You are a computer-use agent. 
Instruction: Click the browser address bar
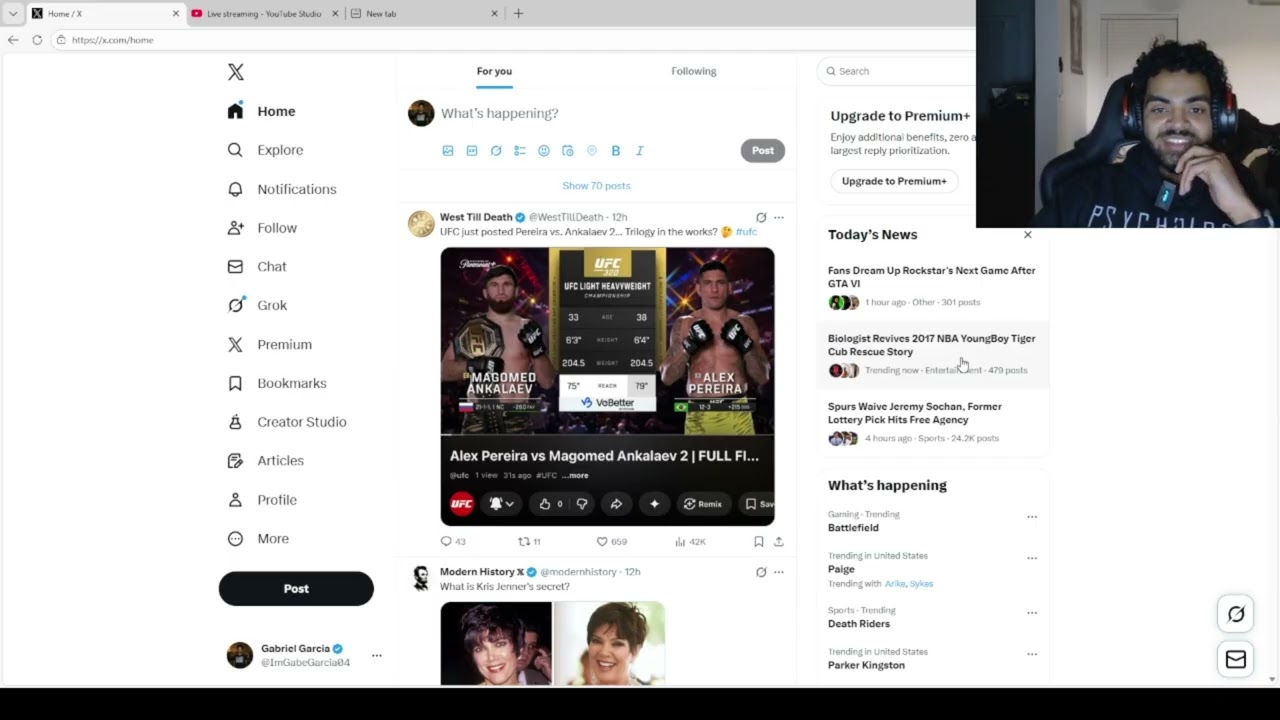[x=512, y=40]
